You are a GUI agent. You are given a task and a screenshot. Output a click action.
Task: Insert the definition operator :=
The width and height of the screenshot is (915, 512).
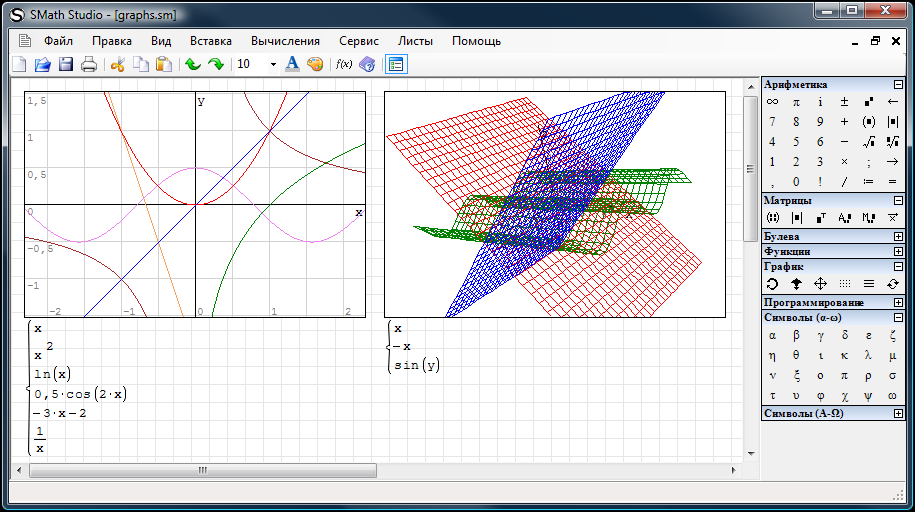[x=868, y=182]
